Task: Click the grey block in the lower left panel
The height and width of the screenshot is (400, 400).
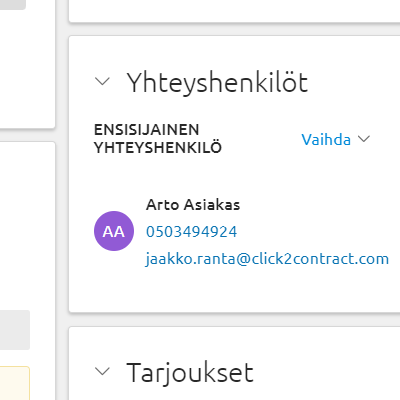Action: (x=15, y=330)
